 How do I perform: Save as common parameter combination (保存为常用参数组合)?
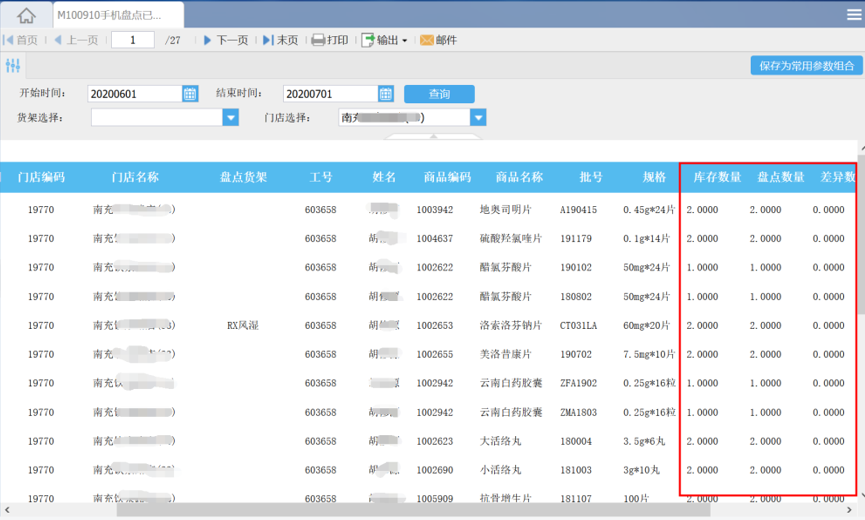806,66
